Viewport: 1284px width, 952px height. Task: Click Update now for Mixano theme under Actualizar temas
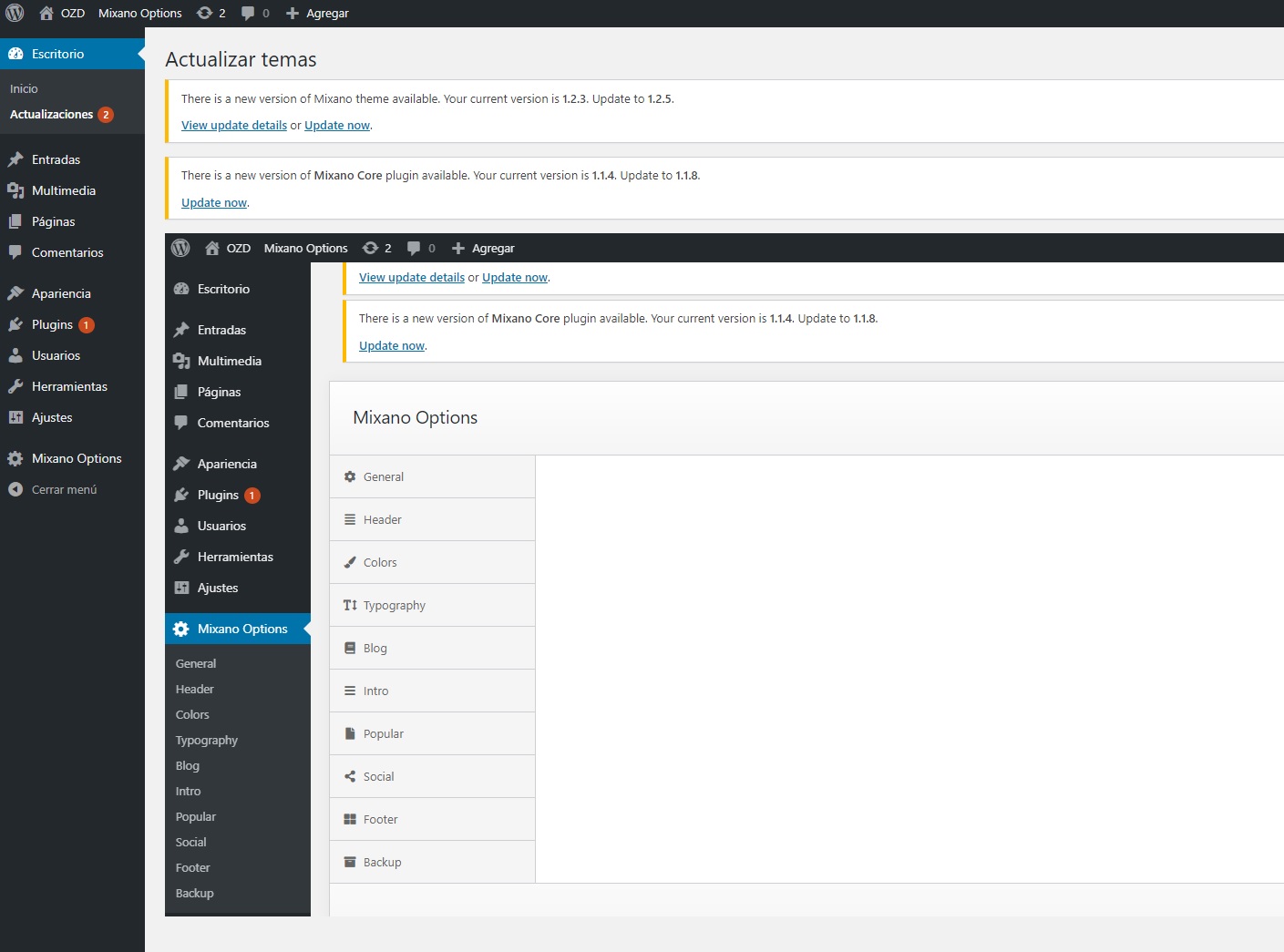[337, 126]
